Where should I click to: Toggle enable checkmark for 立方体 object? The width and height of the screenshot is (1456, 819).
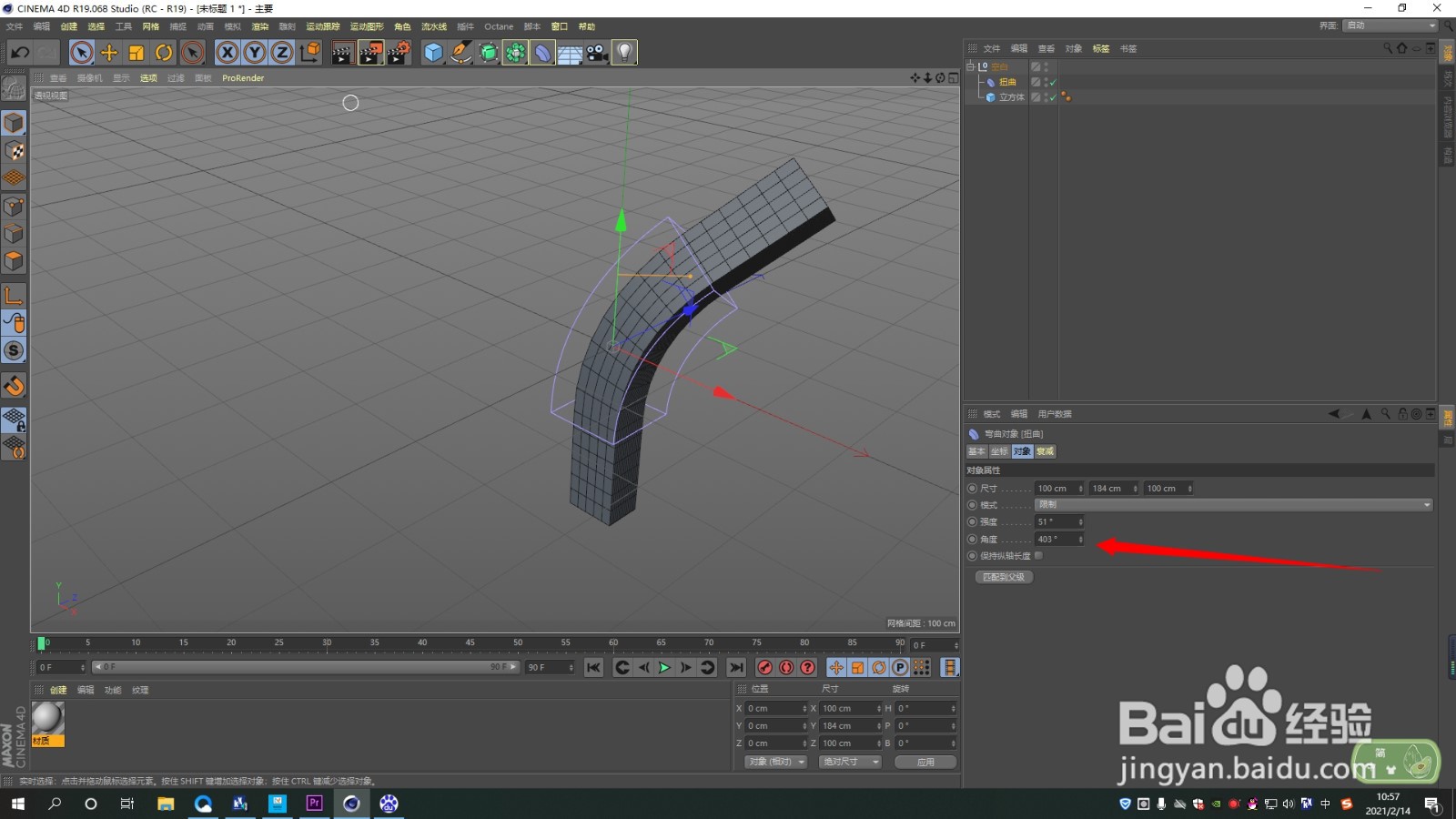tap(1053, 97)
